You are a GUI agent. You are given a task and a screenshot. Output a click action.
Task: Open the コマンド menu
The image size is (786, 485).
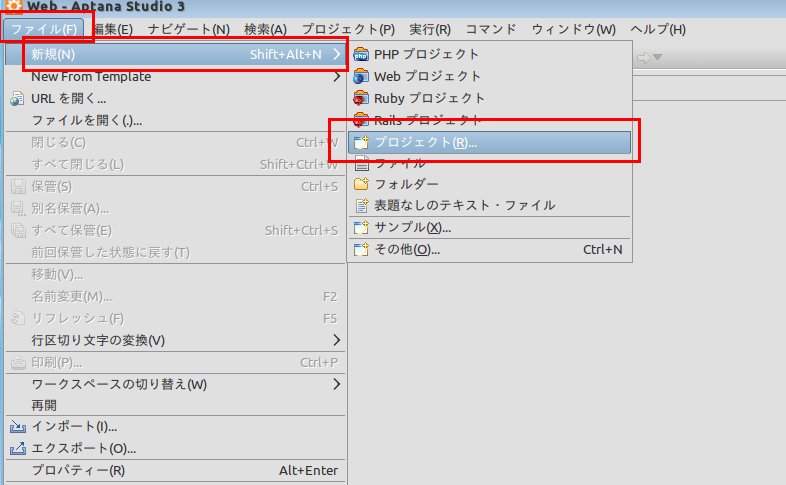pos(491,29)
